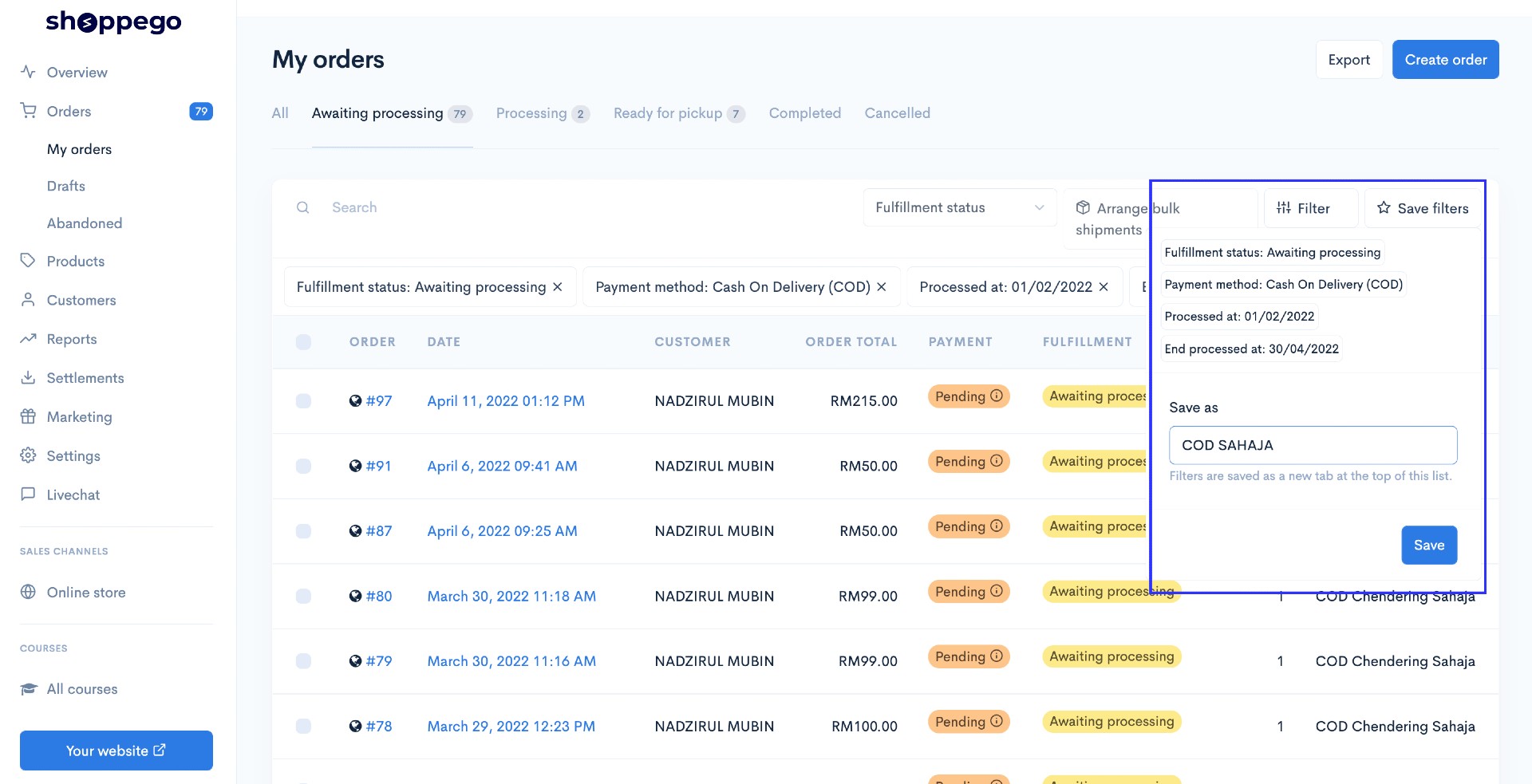Open the Filter options panel
1532x784 pixels.
[1311, 208]
